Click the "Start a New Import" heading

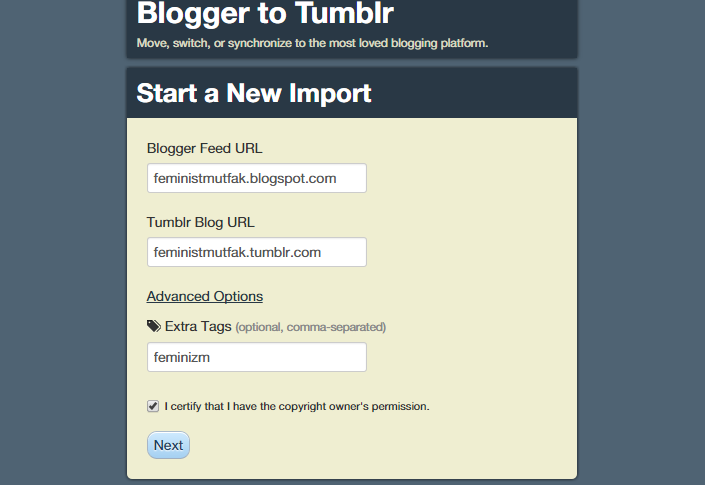[254, 93]
